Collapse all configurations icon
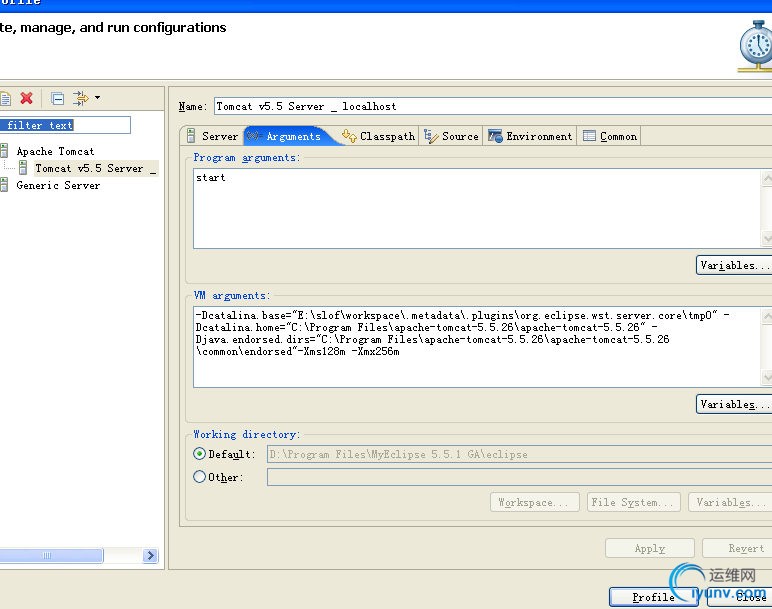Image resolution: width=772 pixels, height=609 pixels. 58,99
